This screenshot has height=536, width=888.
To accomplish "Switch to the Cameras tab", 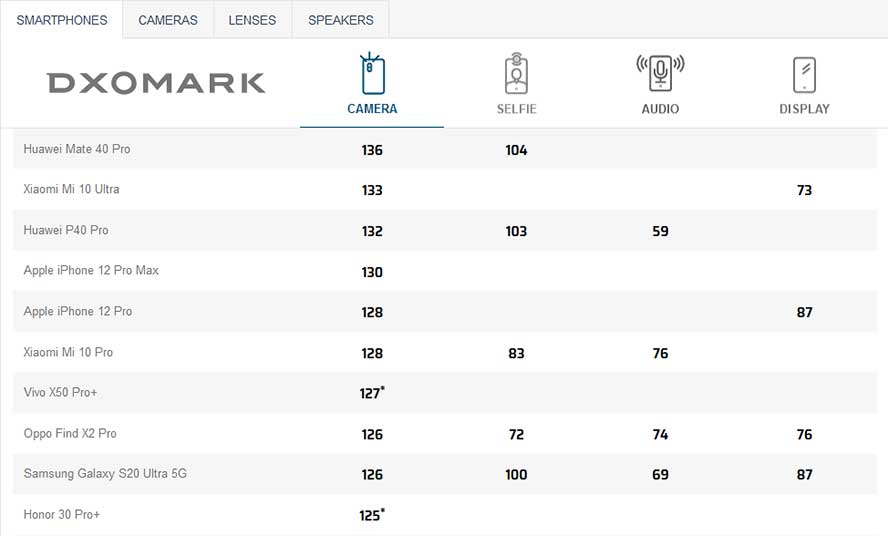I will click(168, 20).
